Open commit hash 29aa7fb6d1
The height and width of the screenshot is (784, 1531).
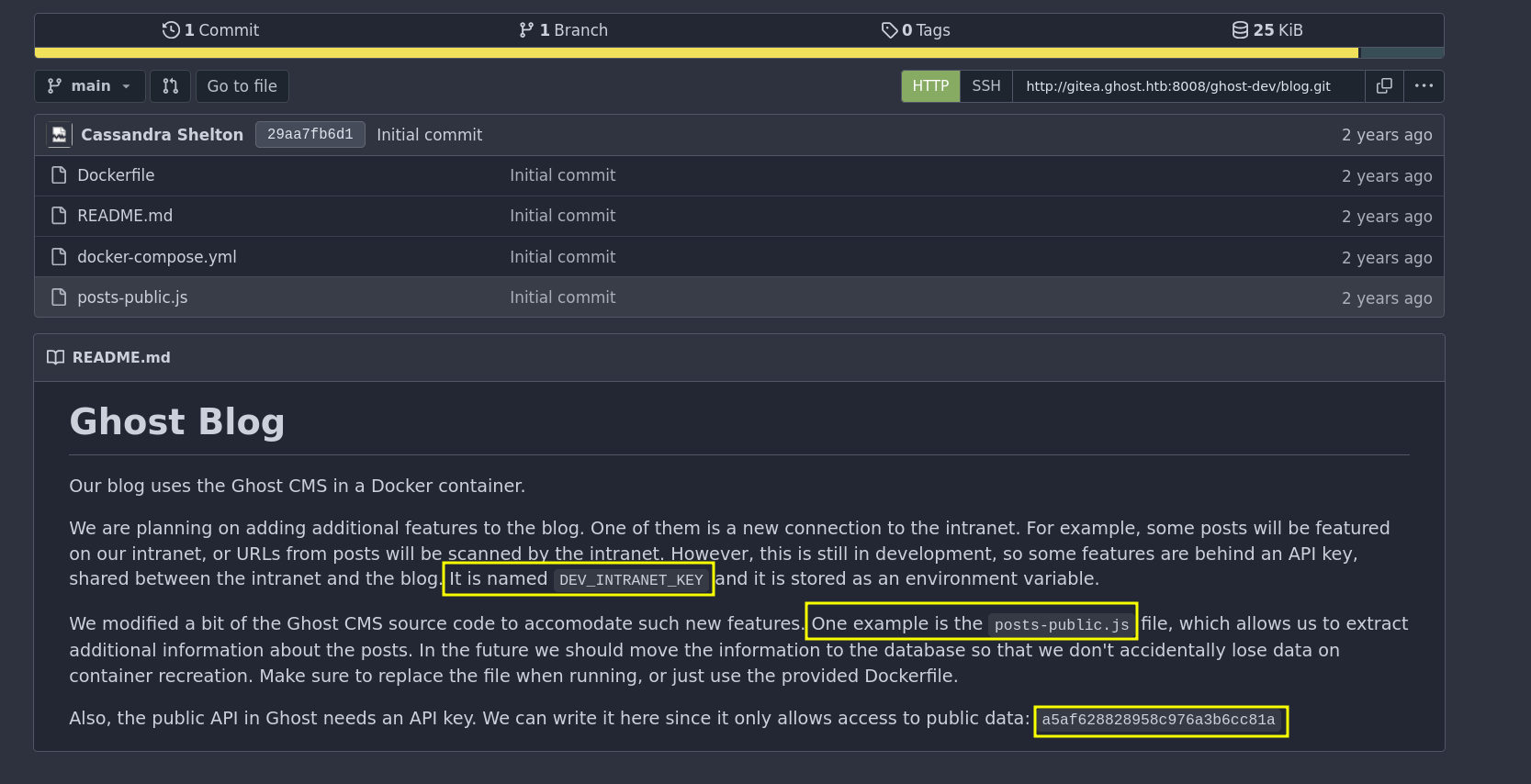pos(310,135)
